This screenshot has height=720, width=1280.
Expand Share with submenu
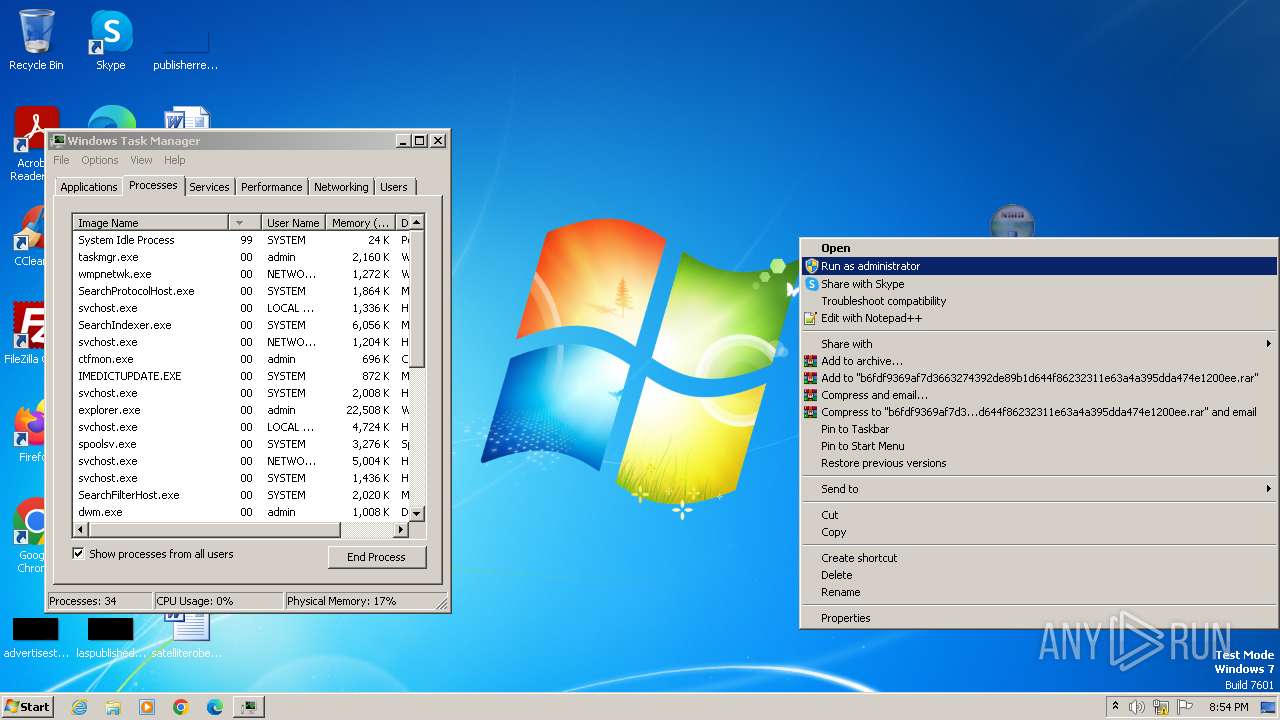tap(1039, 344)
